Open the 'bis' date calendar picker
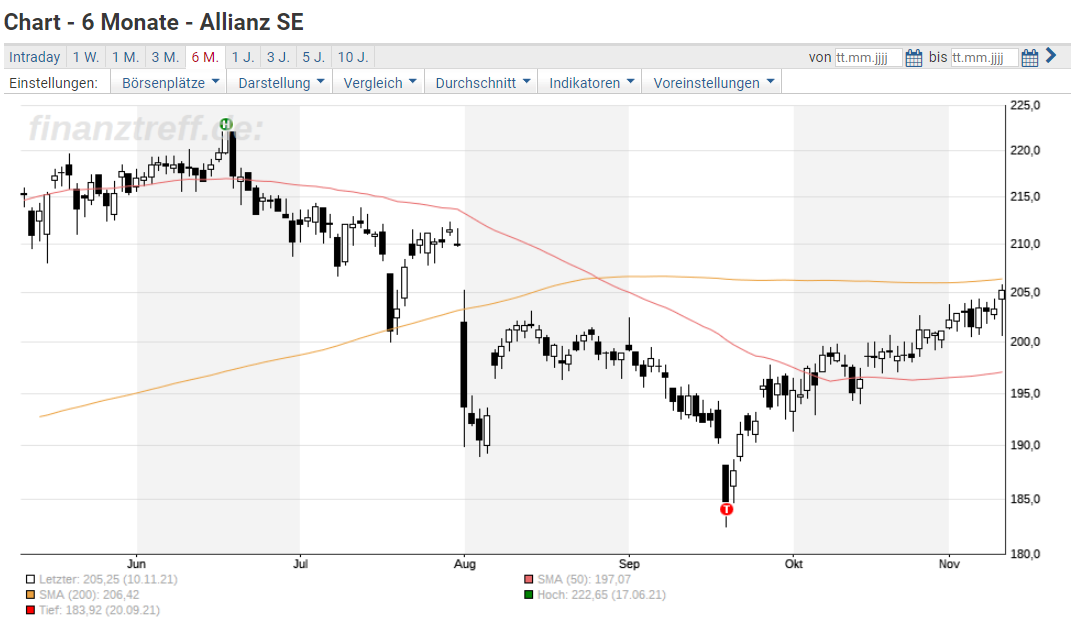 click(x=1029, y=58)
